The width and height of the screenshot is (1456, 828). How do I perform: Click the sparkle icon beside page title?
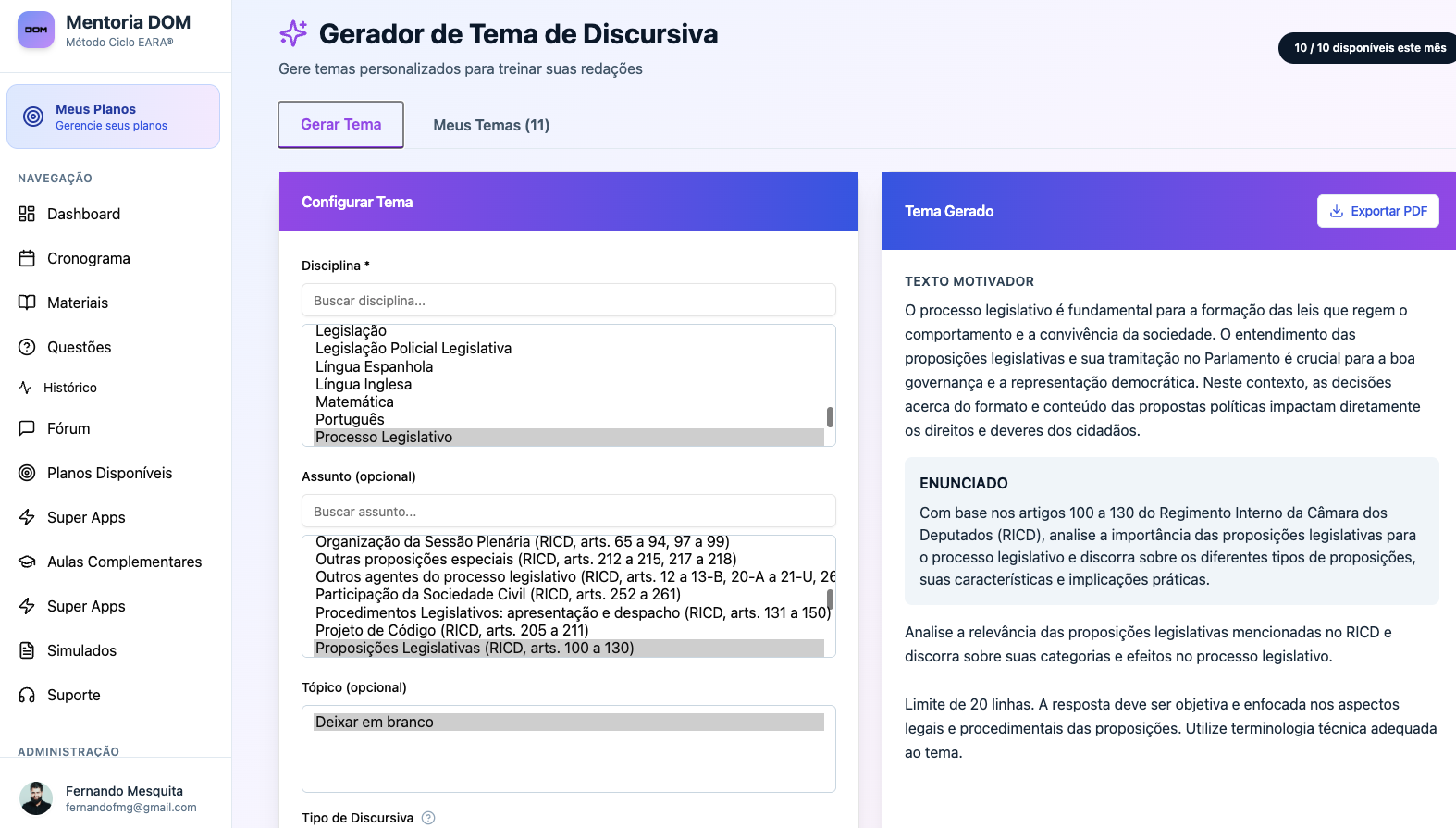(x=293, y=33)
